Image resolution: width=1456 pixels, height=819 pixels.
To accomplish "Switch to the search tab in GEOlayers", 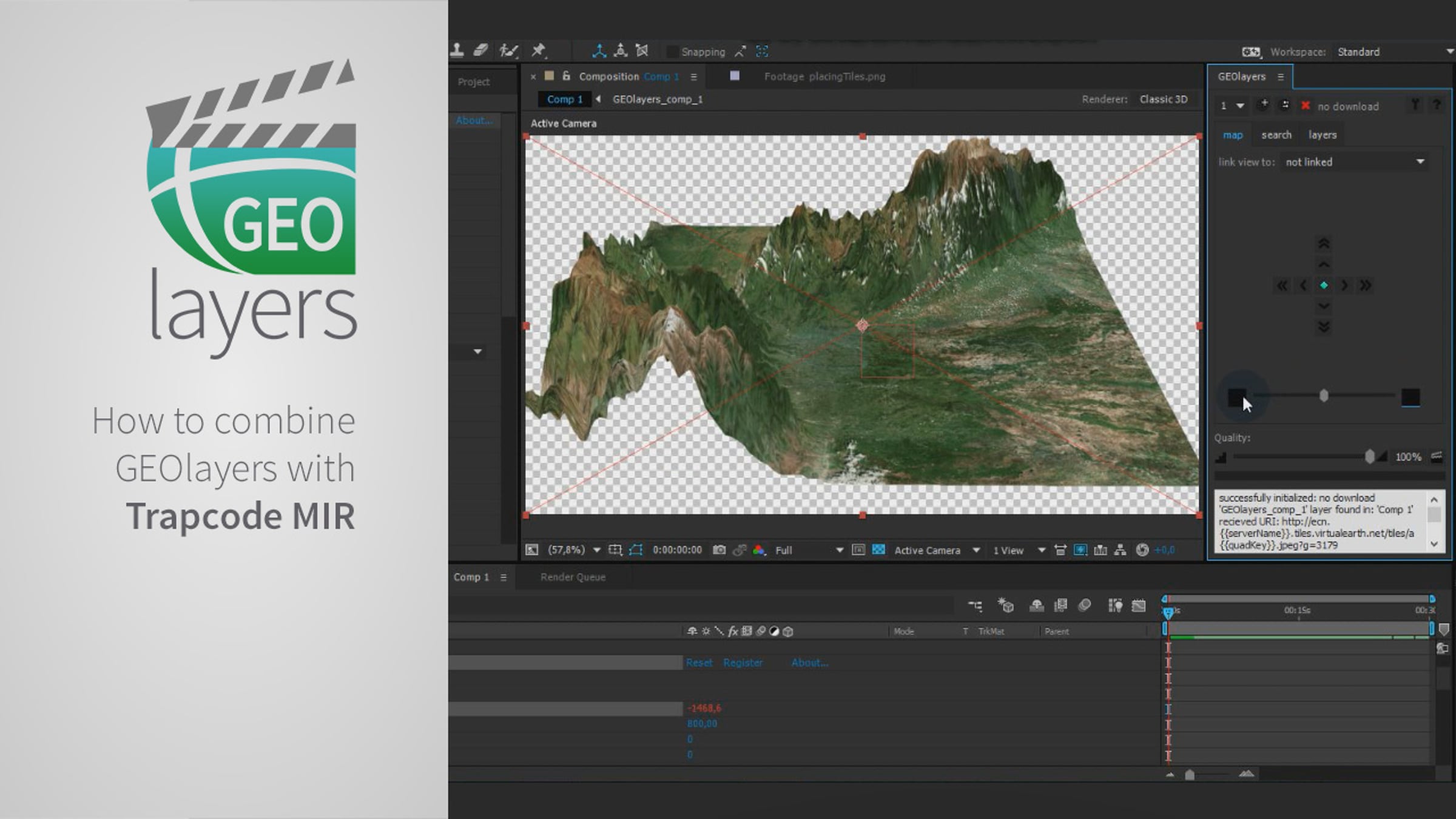I will click(1276, 135).
